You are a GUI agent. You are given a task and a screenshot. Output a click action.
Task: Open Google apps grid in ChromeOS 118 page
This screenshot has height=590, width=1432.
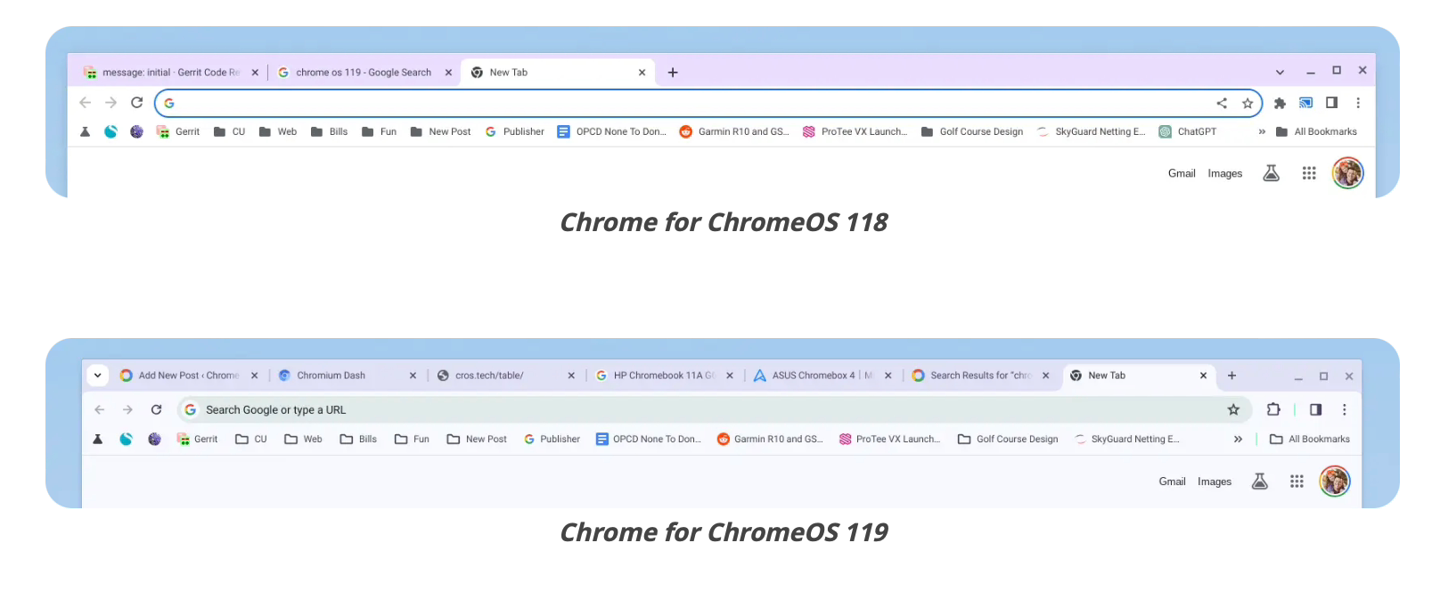point(1308,173)
